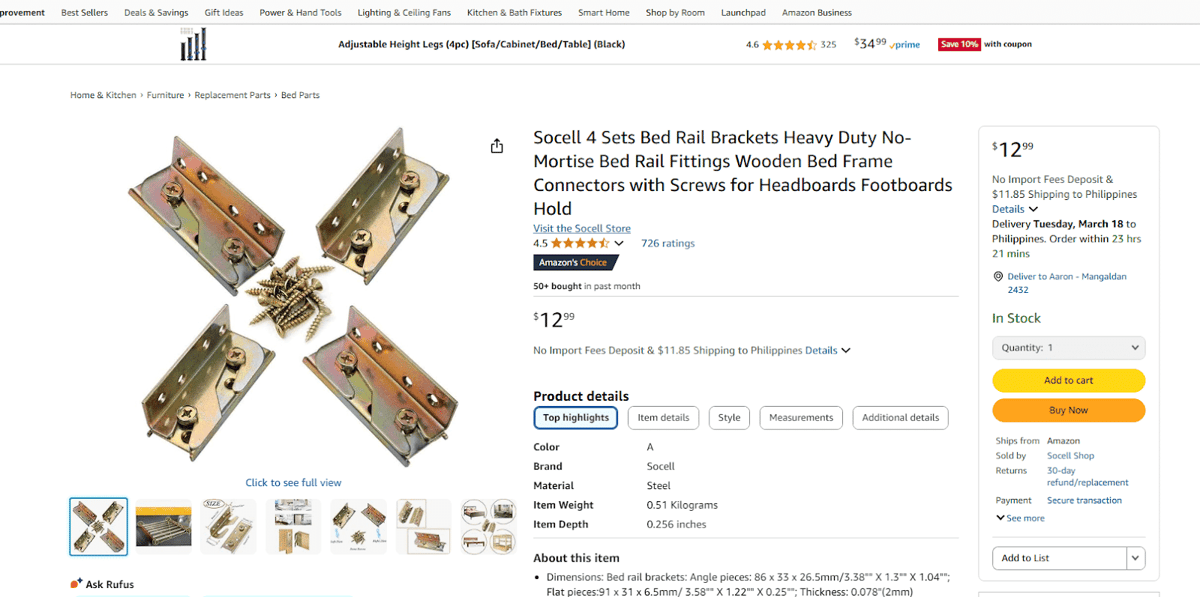
Task: Open the Smart Home menu item
Action: coord(604,13)
